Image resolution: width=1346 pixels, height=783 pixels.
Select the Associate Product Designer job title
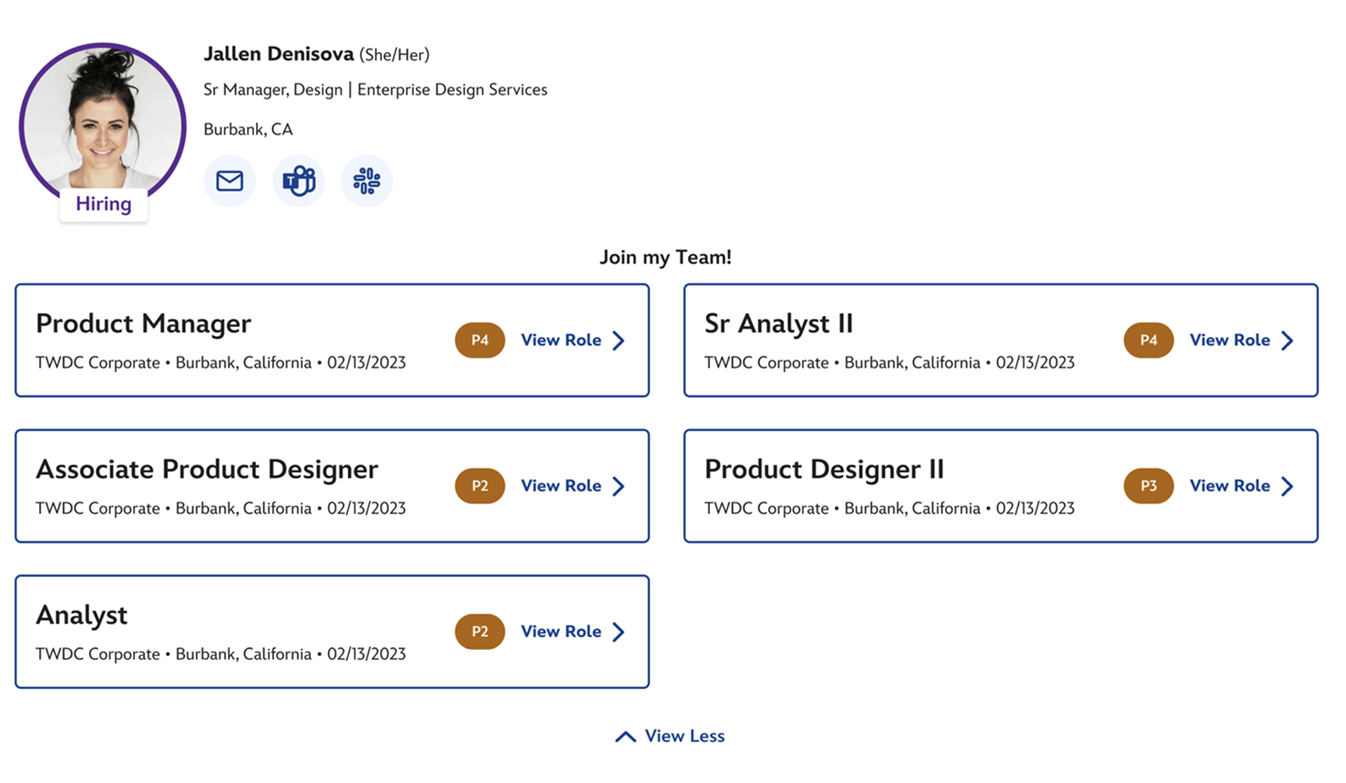pyautogui.click(x=207, y=469)
